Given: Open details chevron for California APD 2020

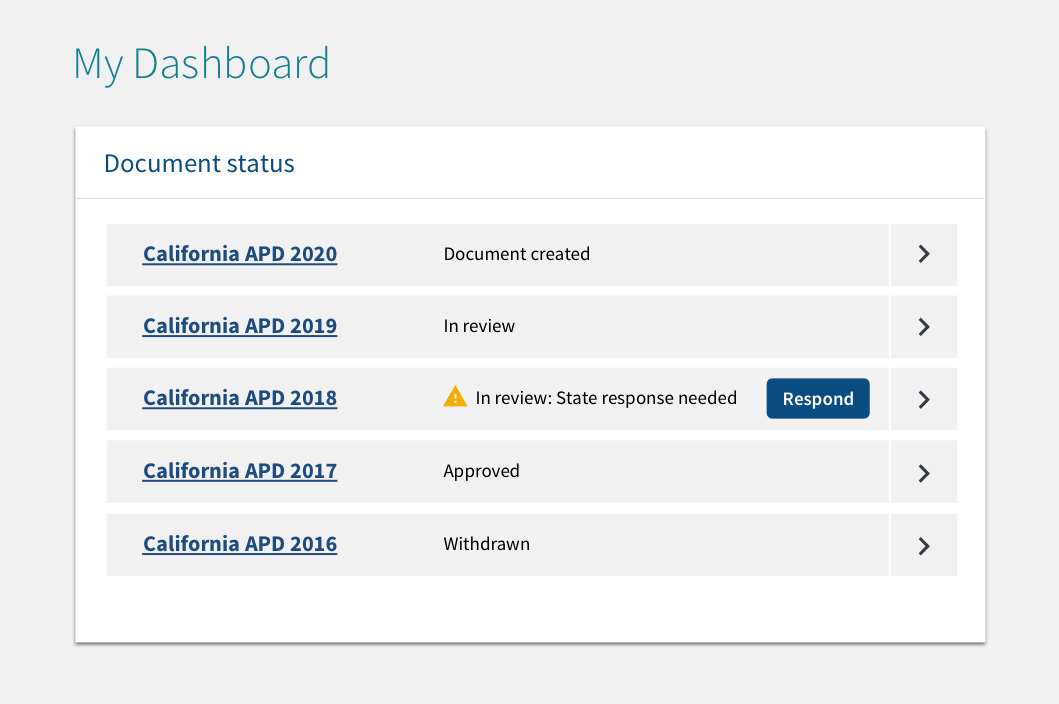Looking at the screenshot, I should pos(923,254).
